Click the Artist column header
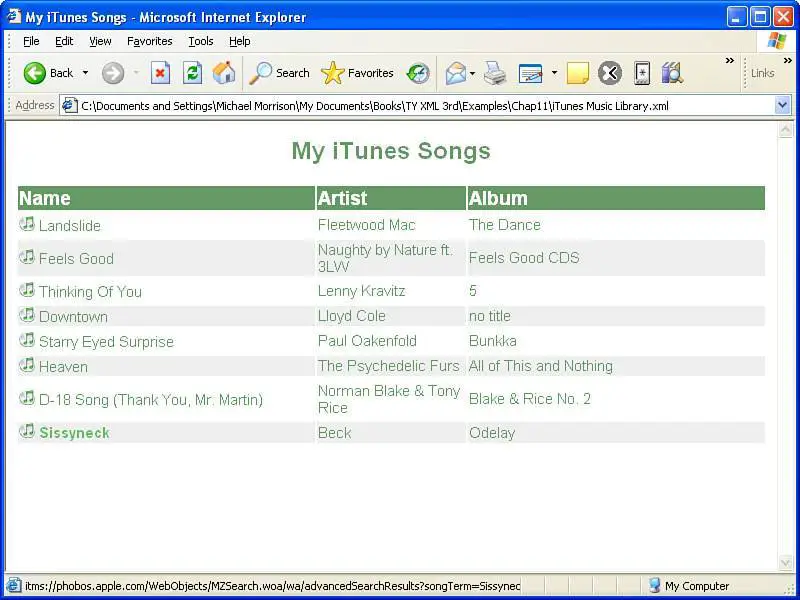 point(391,198)
